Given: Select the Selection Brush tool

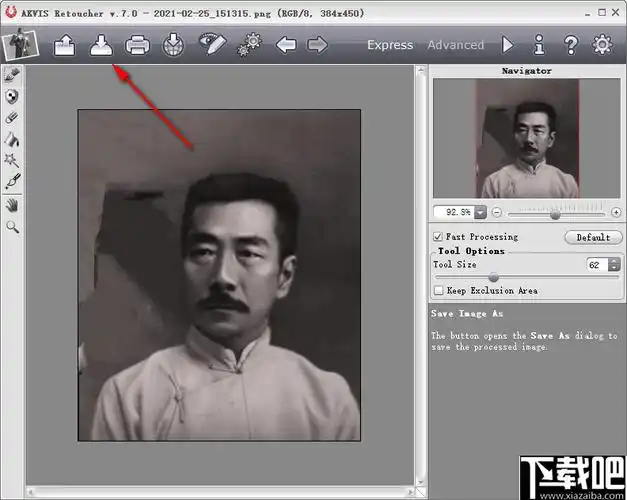Looking at the screenshot, I should pyautogui.click(x=12, y=75).
